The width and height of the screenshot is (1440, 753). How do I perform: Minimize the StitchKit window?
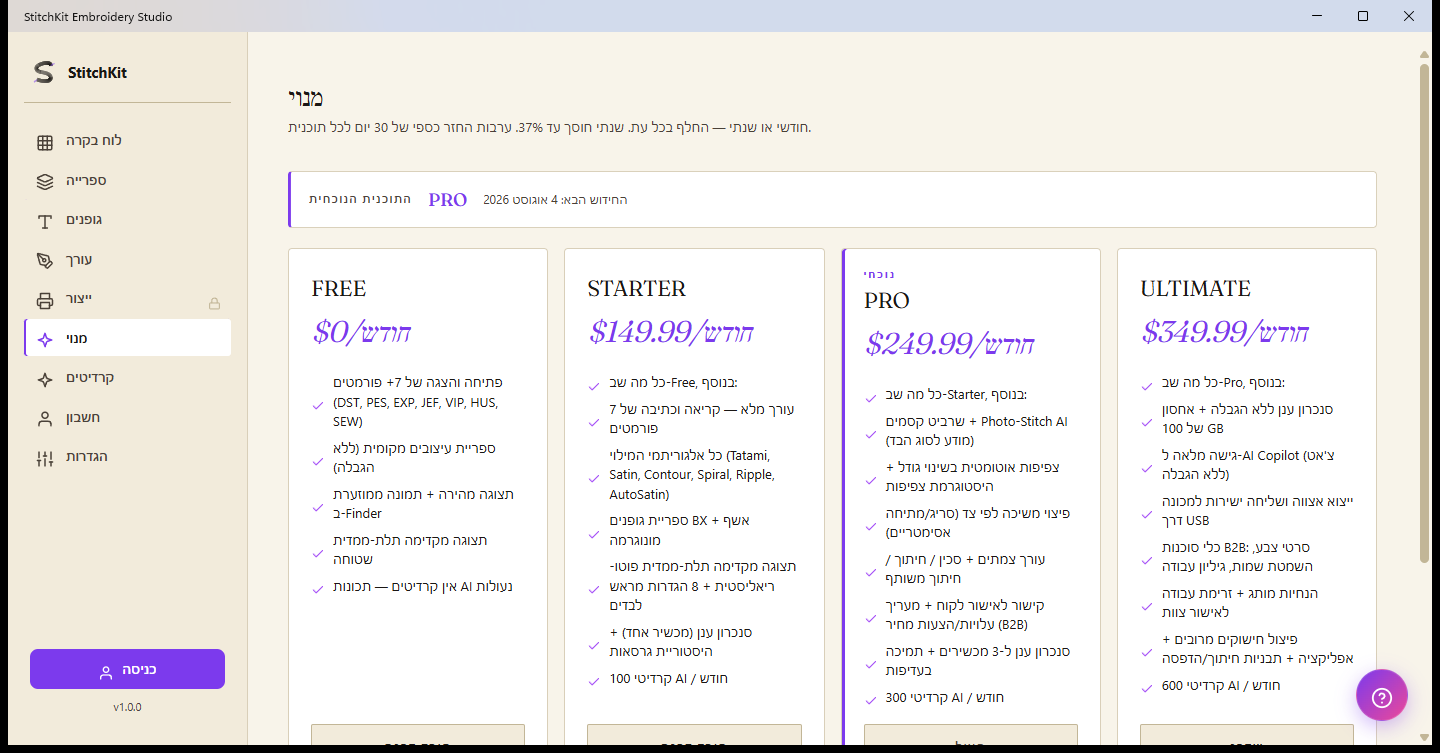click(1317, 16)
